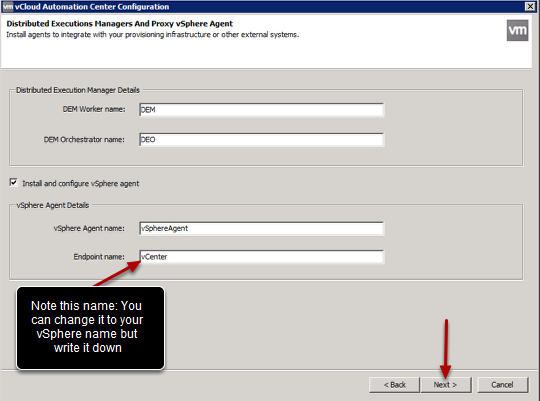Click the vm icon in the title bar
540x401 pixels.
click(8, 7)
